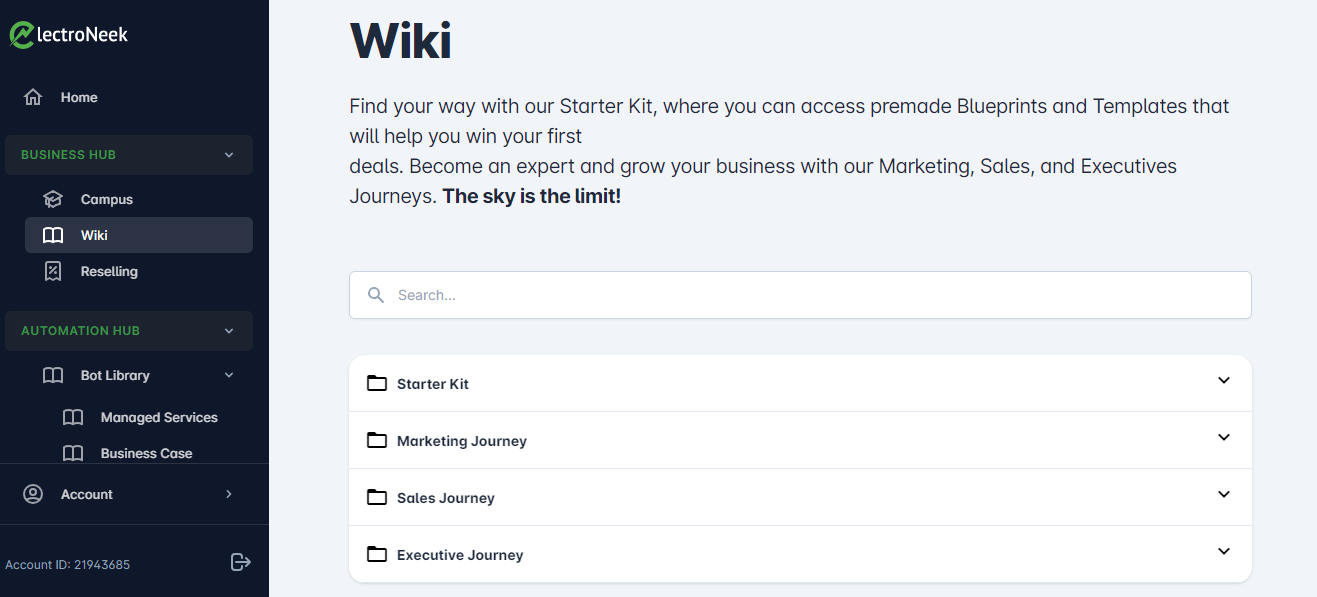Viewport: 1317px width, 597px height.
Task: Click the search magnifier icon
Action: point(376,295)
